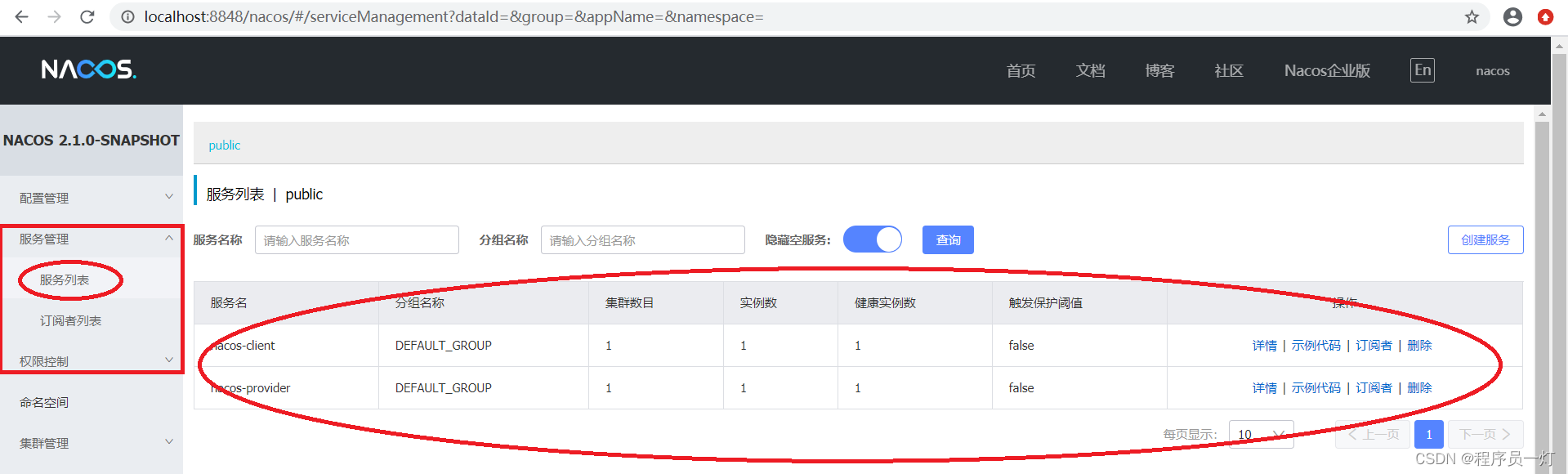Image resolution: width=1568 pixels, height=474 pixels.
Task: Open 博客 in top navigation
Action: pos(1159,70)
